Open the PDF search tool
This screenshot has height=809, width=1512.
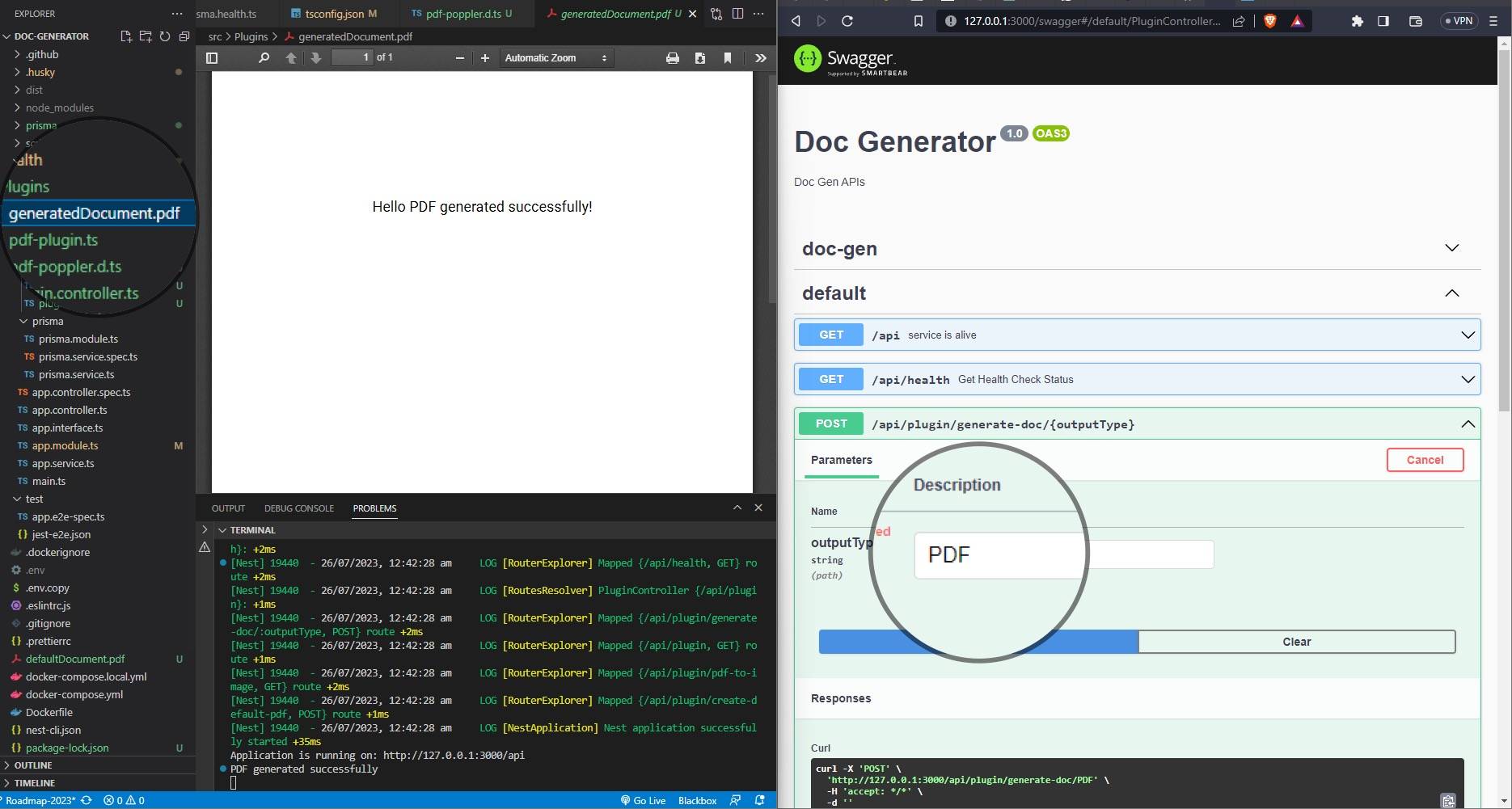click(264, 57)
